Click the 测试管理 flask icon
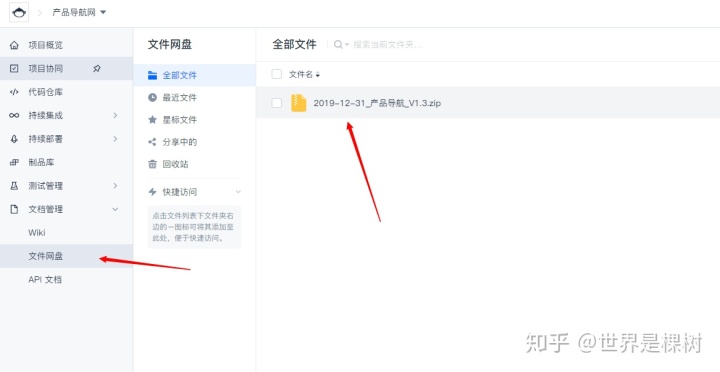 [14, 186]
